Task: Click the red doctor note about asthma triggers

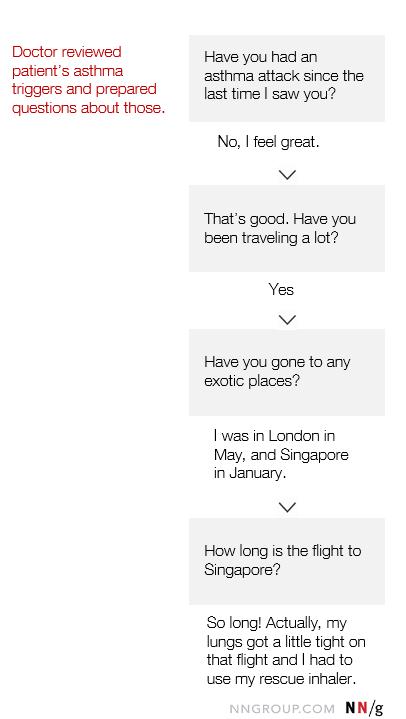Action: [x=89, y=80]
